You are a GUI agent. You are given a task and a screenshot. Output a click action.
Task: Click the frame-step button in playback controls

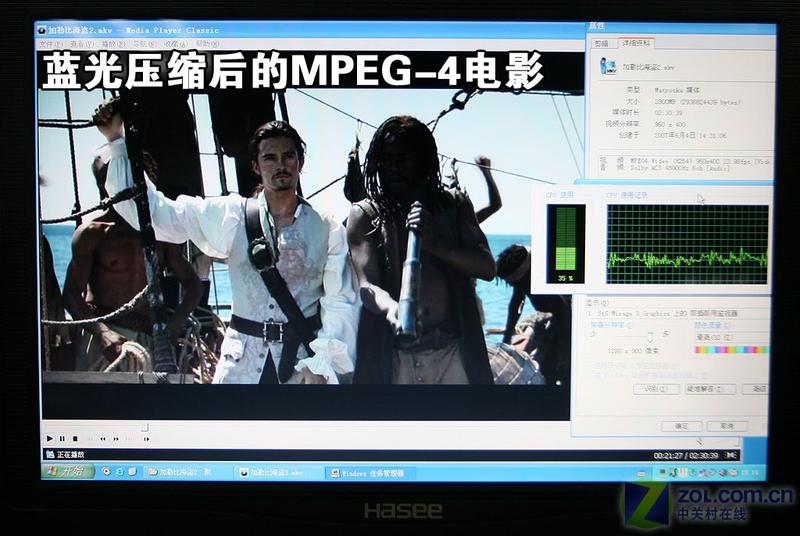click(147, 439)
